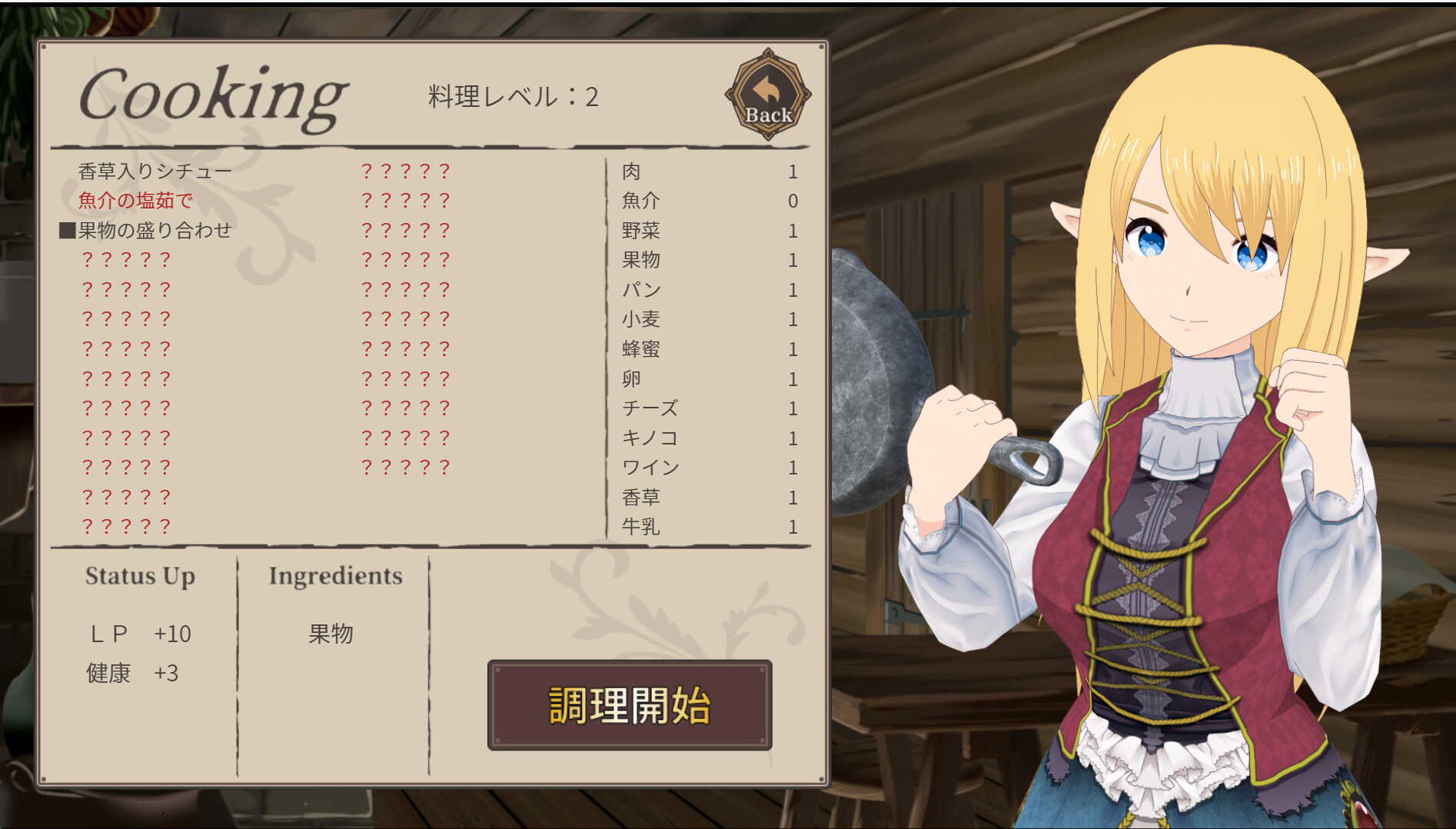Select the 香草入りシチュー recipe

[155, 171]
